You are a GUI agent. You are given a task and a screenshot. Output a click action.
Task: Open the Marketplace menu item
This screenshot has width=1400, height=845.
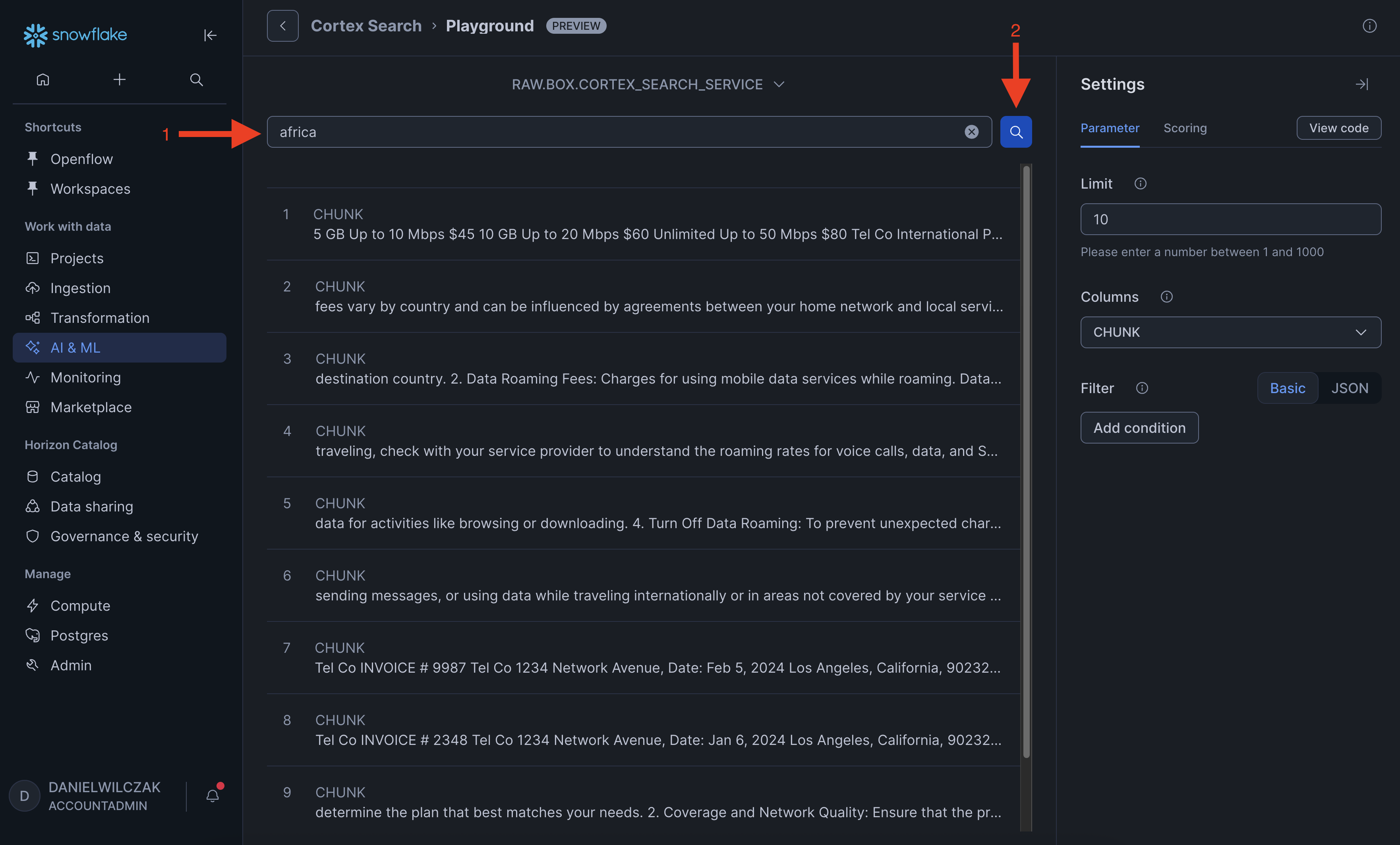[91, 407]
